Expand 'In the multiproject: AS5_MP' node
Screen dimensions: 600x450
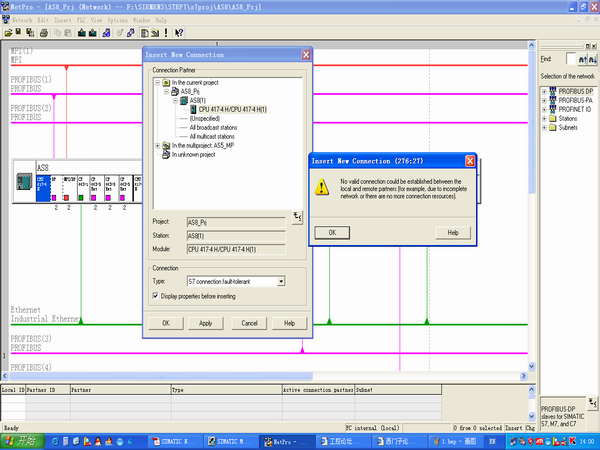pos(157,145)
